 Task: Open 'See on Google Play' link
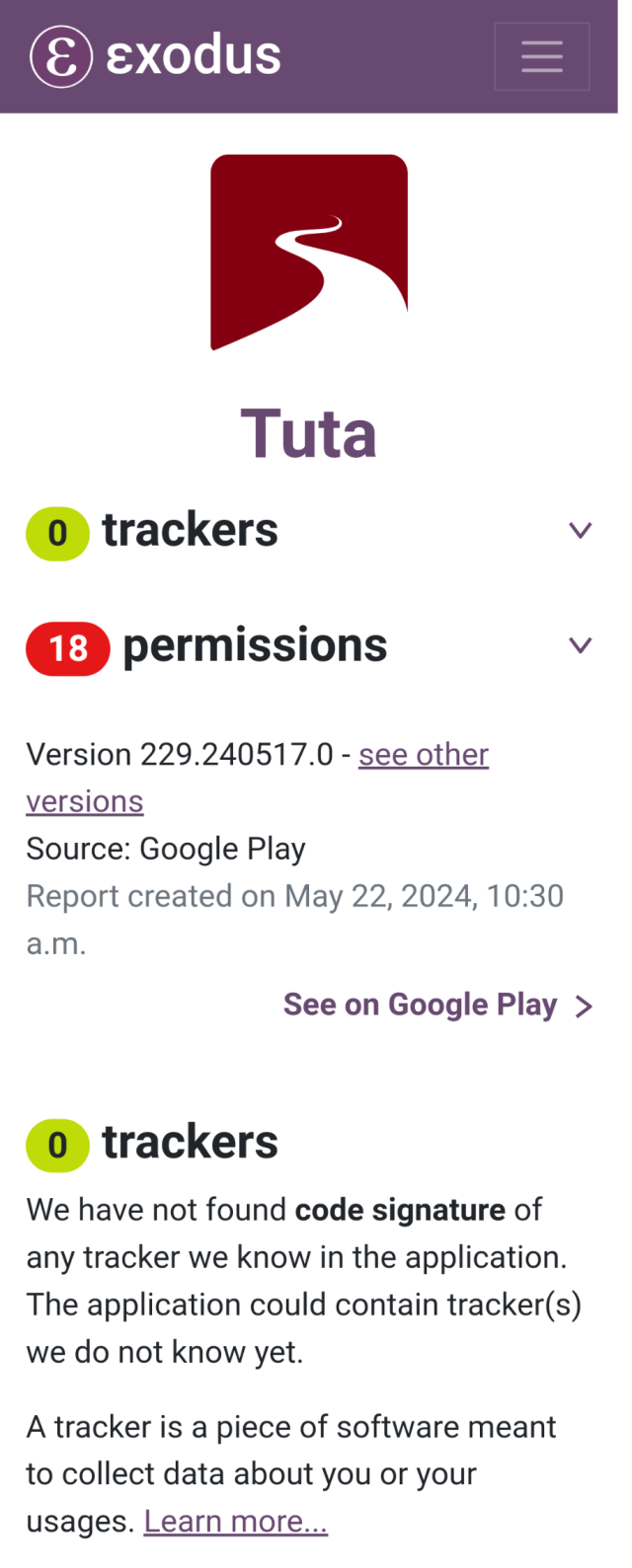coord(420,1005)
